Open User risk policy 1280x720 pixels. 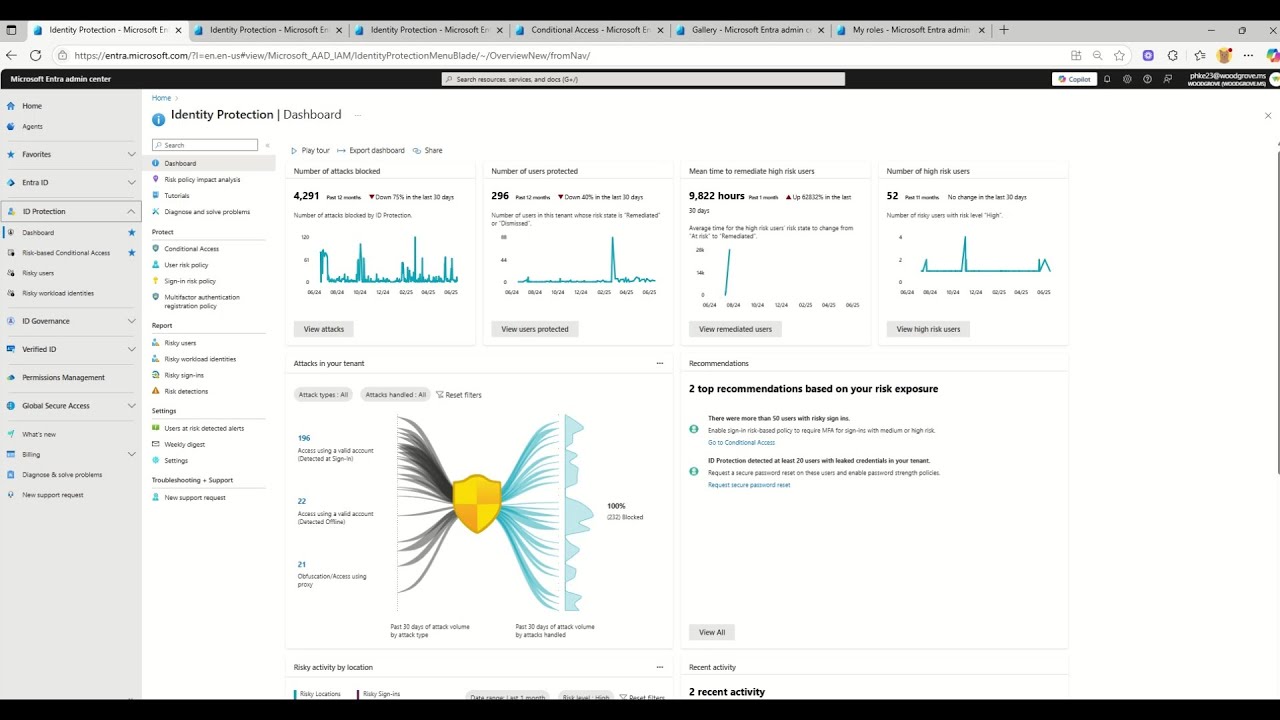click(x=186, y=265)
